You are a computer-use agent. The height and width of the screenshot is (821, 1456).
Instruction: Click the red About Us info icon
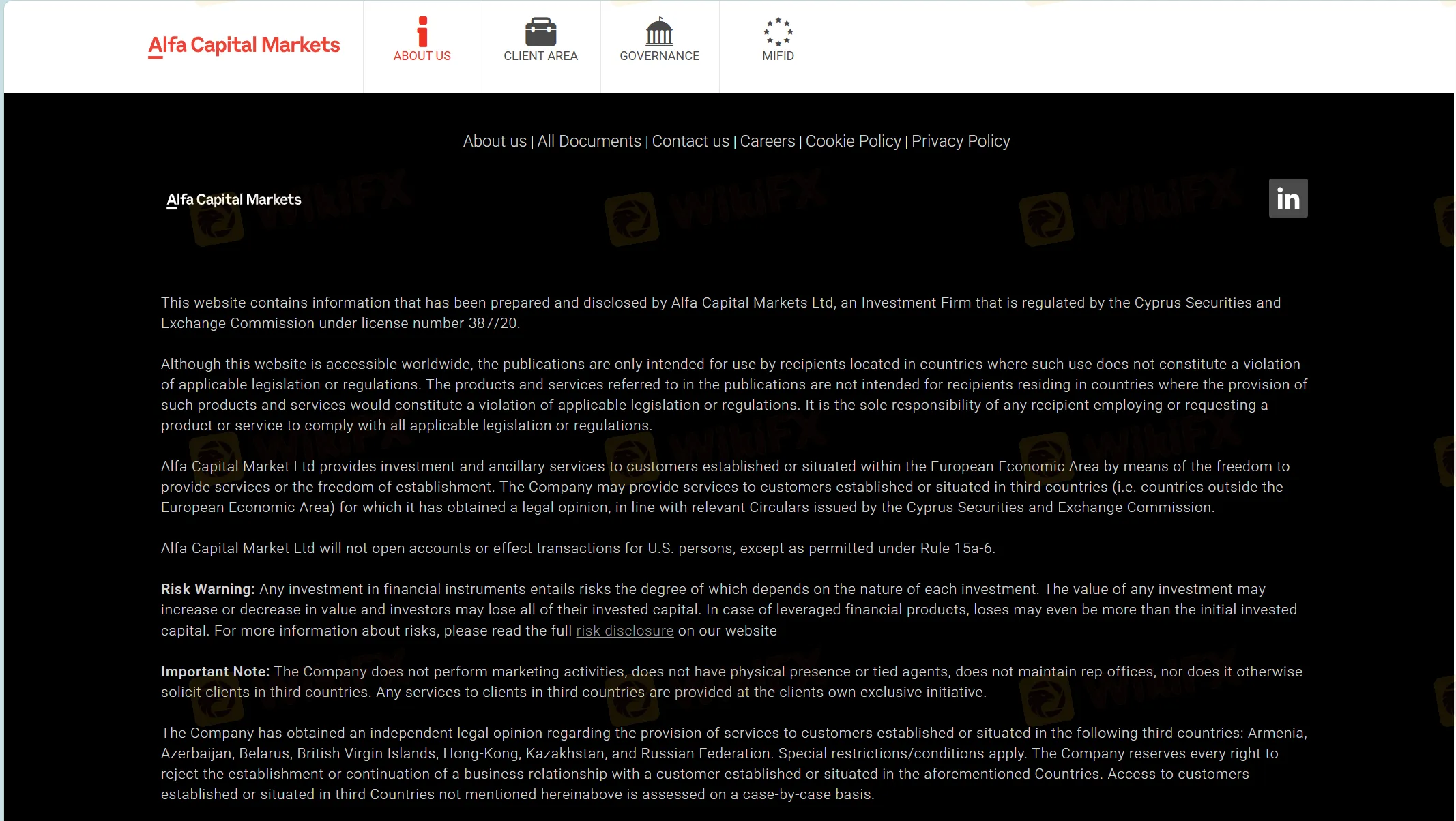coord(422,31)
